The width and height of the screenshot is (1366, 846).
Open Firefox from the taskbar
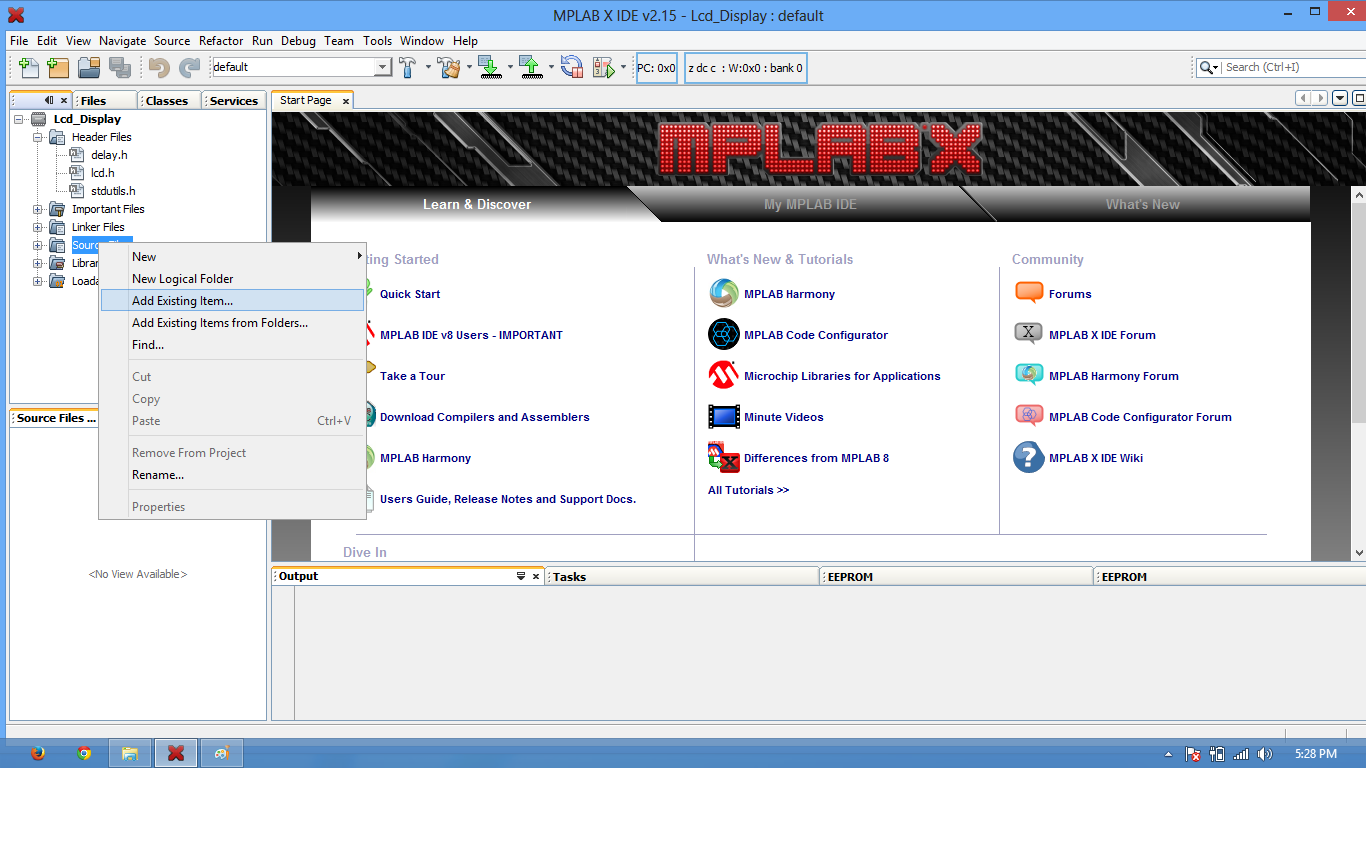coord(38,753)
